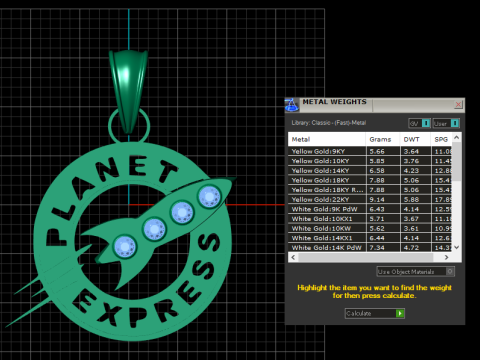This screenshot has height=360, width=480.
Task: Click the 3.64 DWT cell
Action: click(415, 151)
